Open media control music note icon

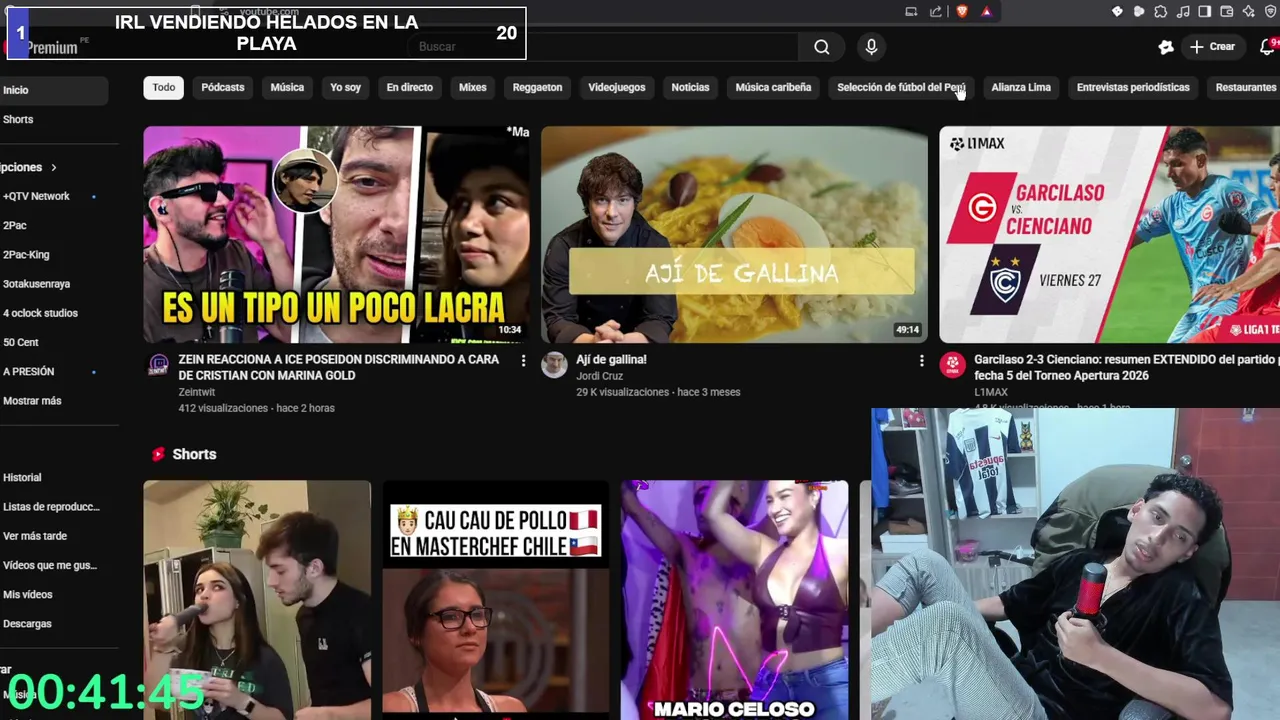[x=1182, y=12]
